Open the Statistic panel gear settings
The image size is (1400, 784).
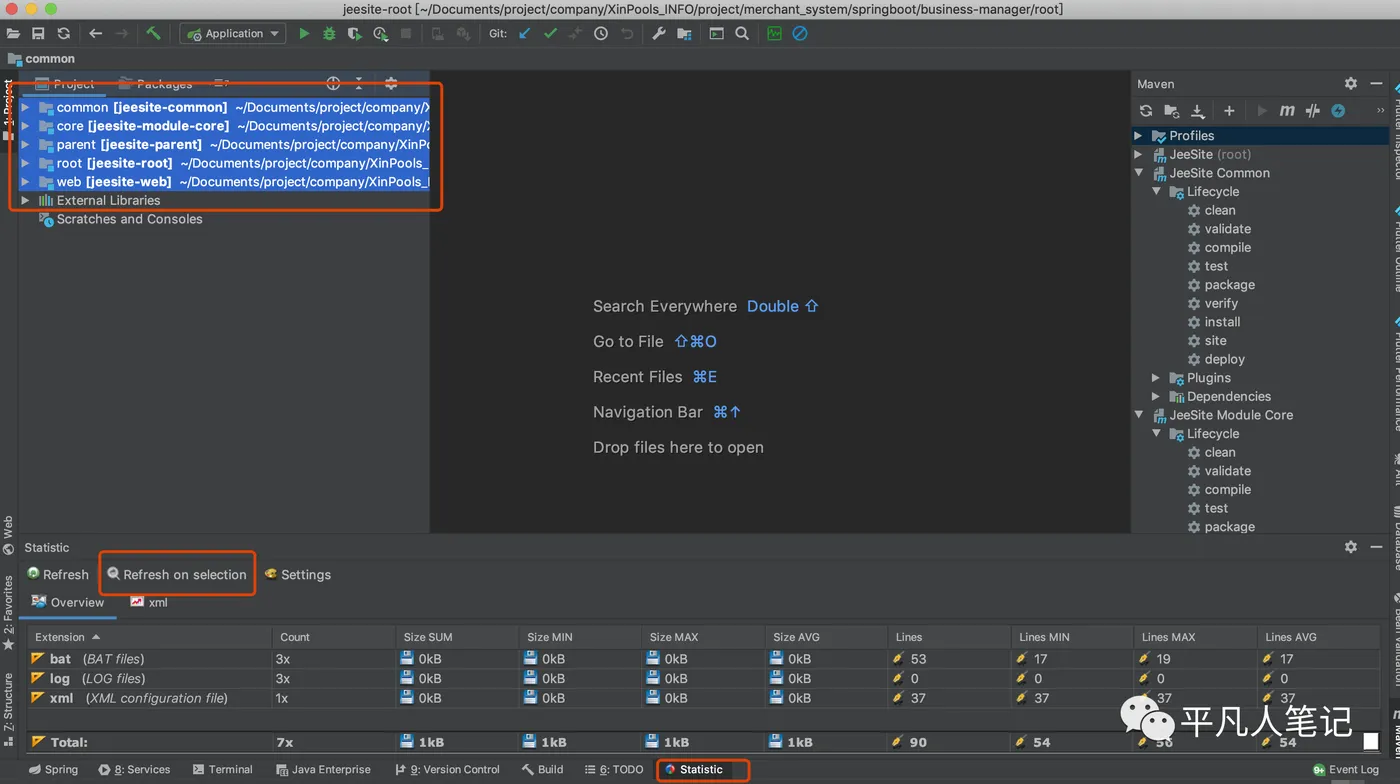[x=1351, y=547]
